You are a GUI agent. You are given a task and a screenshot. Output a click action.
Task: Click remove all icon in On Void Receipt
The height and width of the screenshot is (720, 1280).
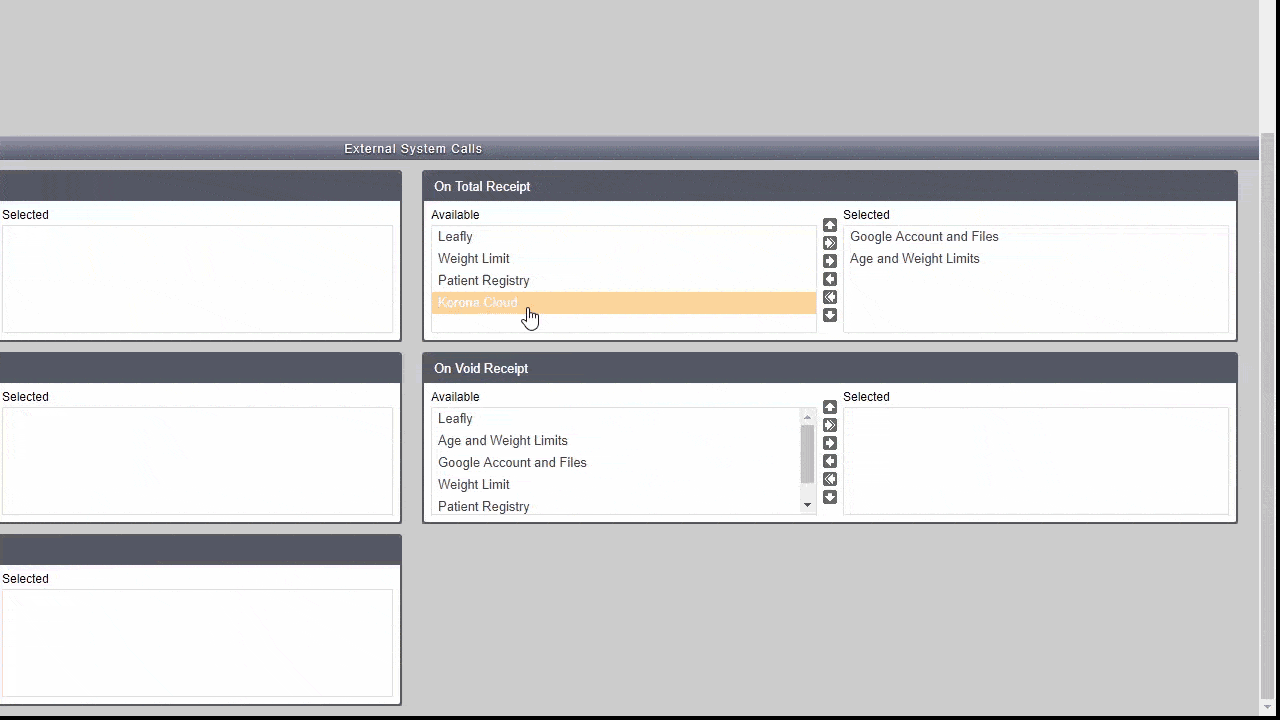point(830,479)
